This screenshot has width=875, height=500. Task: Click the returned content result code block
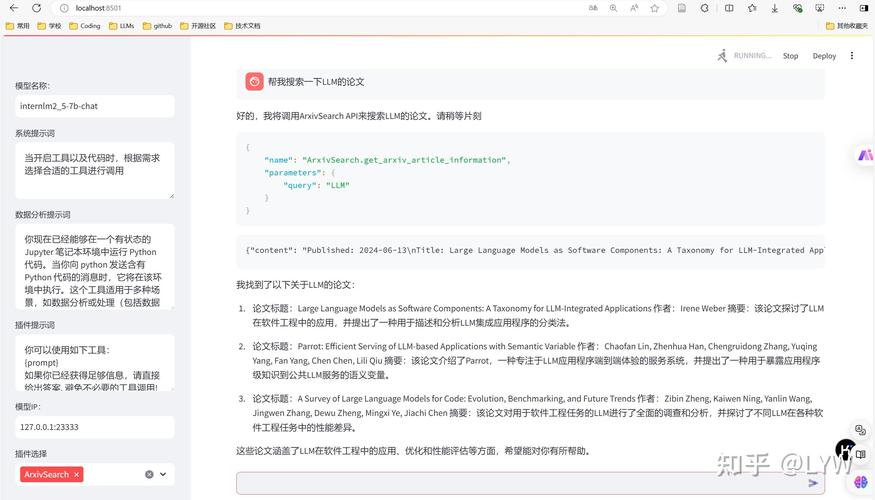530,250
